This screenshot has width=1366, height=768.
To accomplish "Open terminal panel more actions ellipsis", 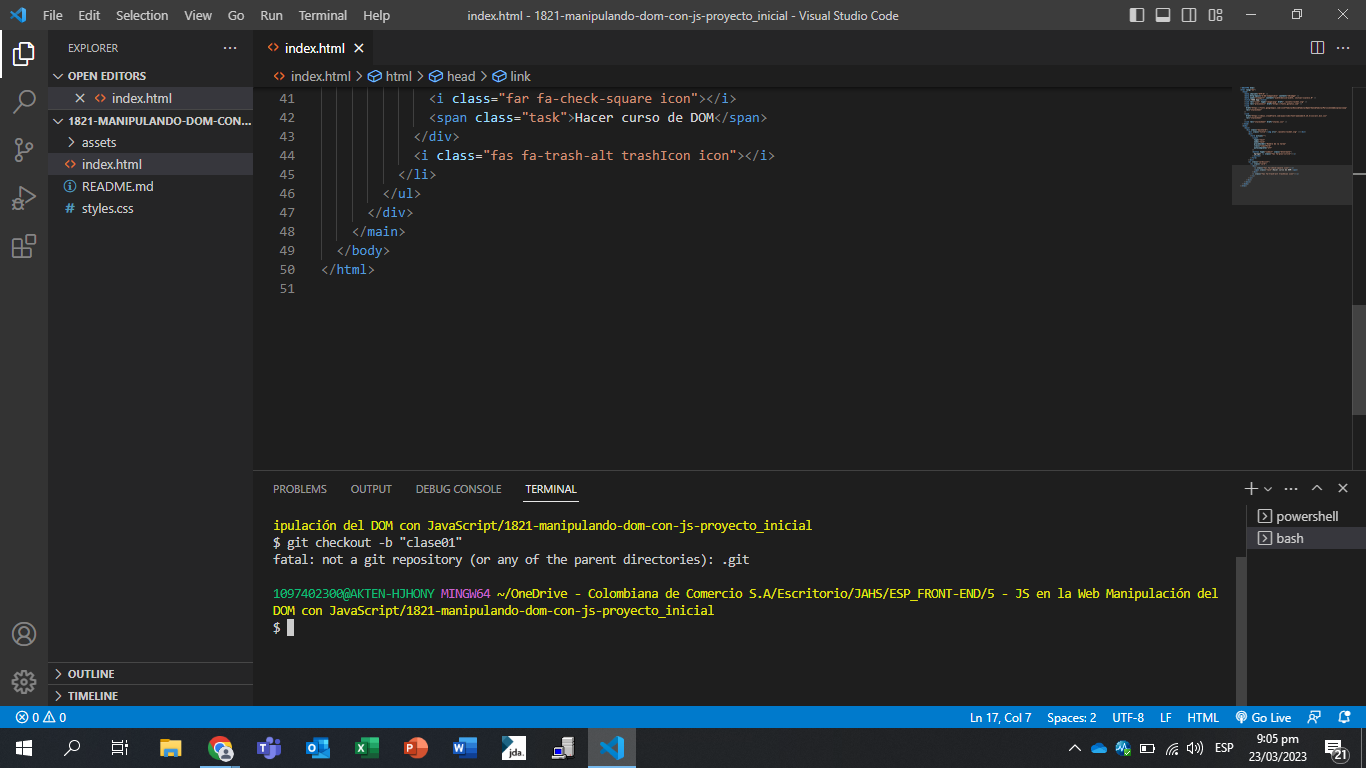I will click(x=1291, y=489).
